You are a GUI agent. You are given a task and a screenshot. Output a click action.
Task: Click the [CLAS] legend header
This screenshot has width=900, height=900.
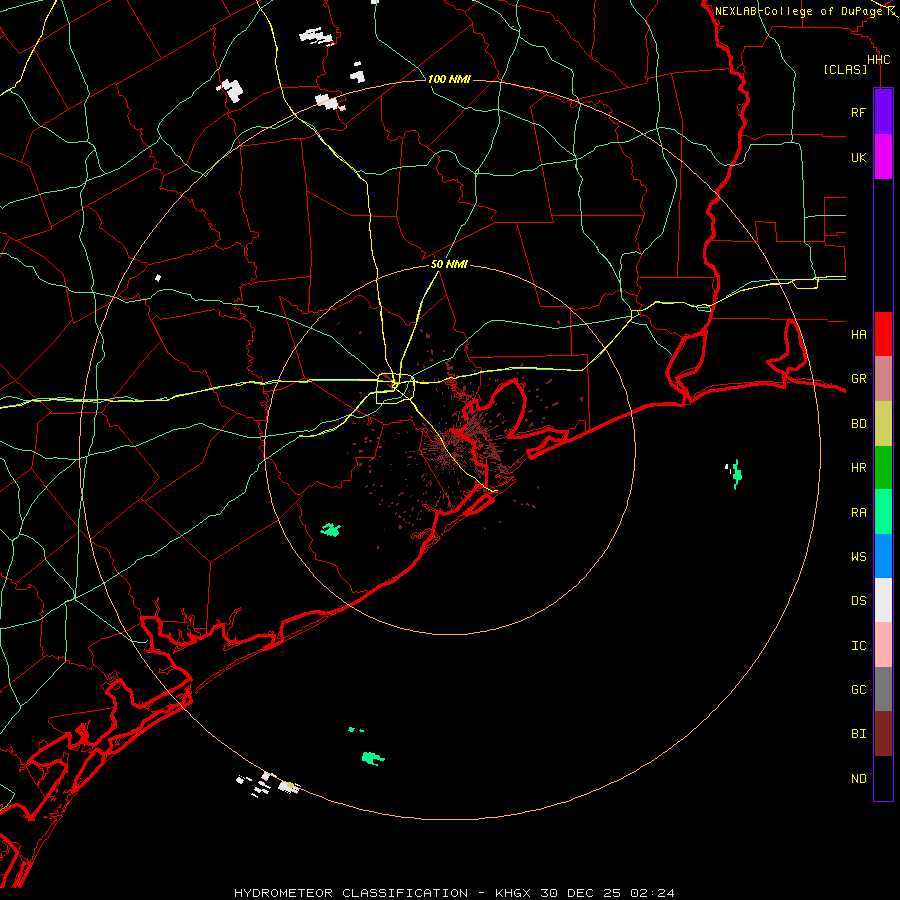(x=845, y=69)
